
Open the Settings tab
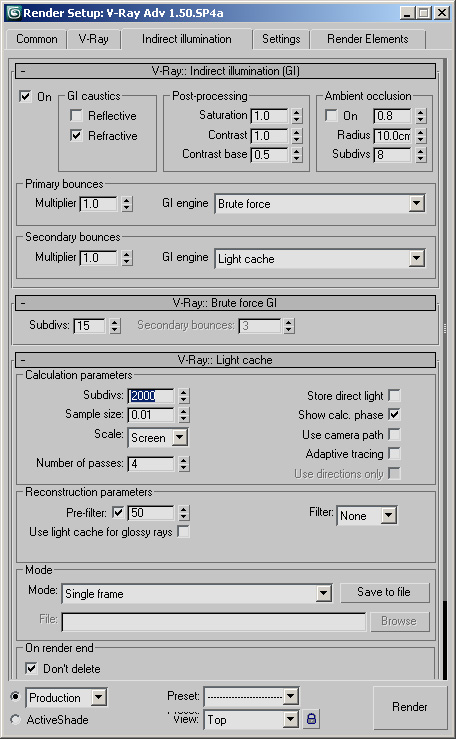point(281,39)
